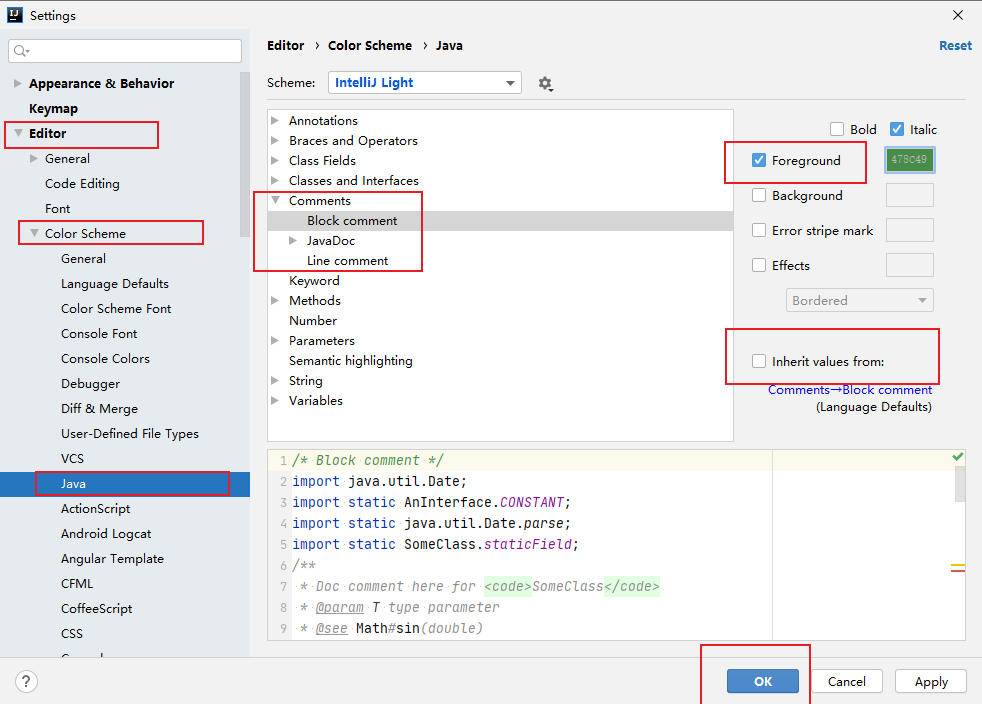Select the CoffeeScript page
The width and height of the screenshot is (982, 704).
point(96,609)
